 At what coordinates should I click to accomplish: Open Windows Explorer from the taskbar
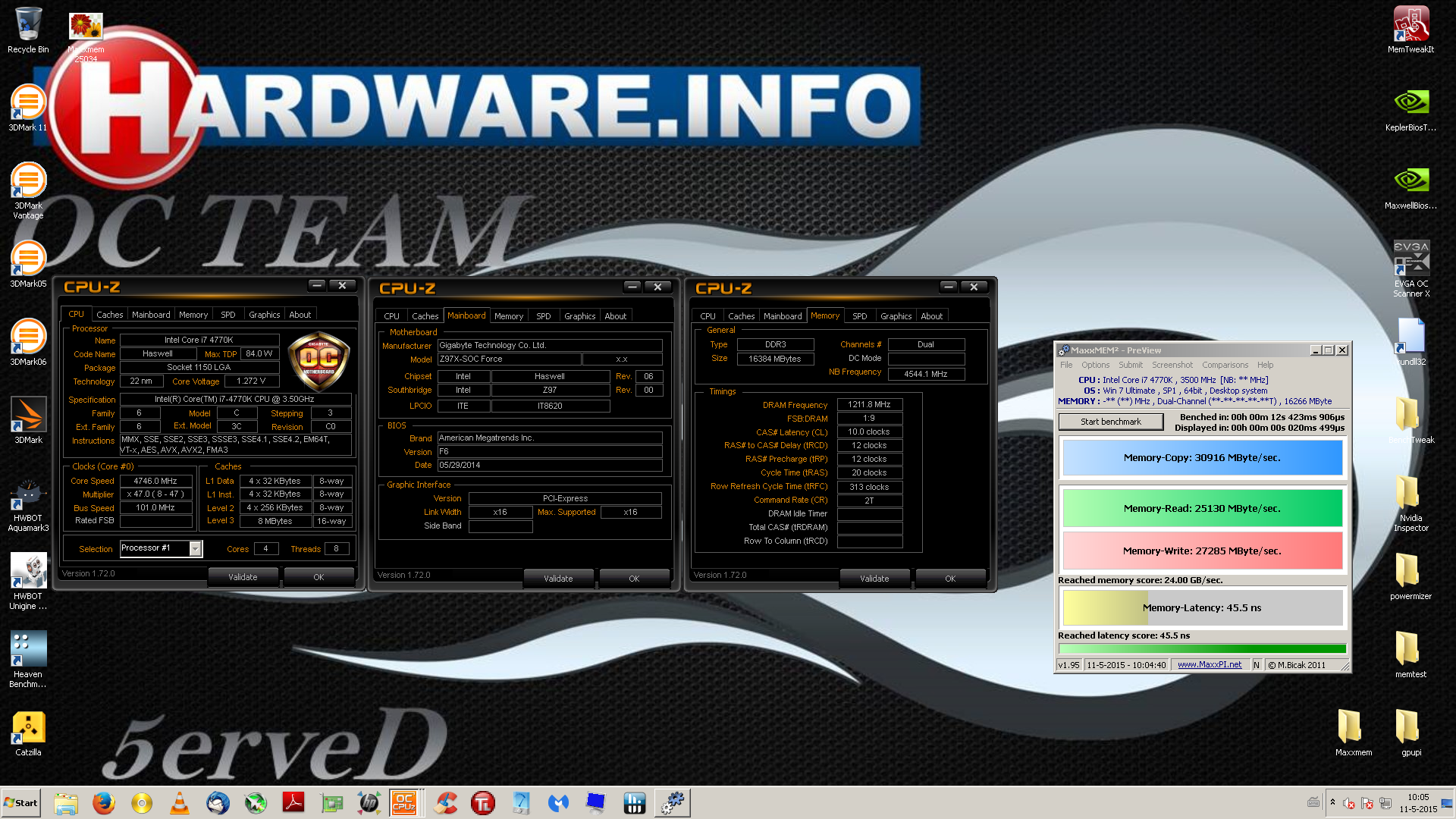tap(66, 802)
